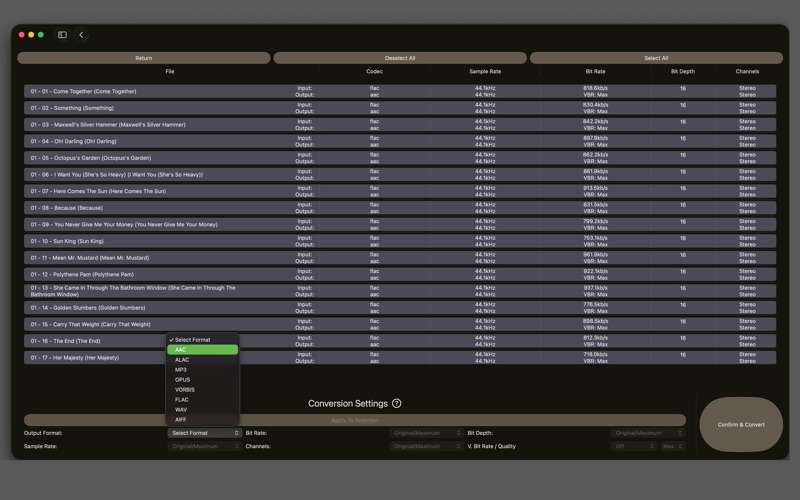This screenshot has height=500, width=800.
Task: Click the 818.6kb/s bit rate value
Action: 595,88
